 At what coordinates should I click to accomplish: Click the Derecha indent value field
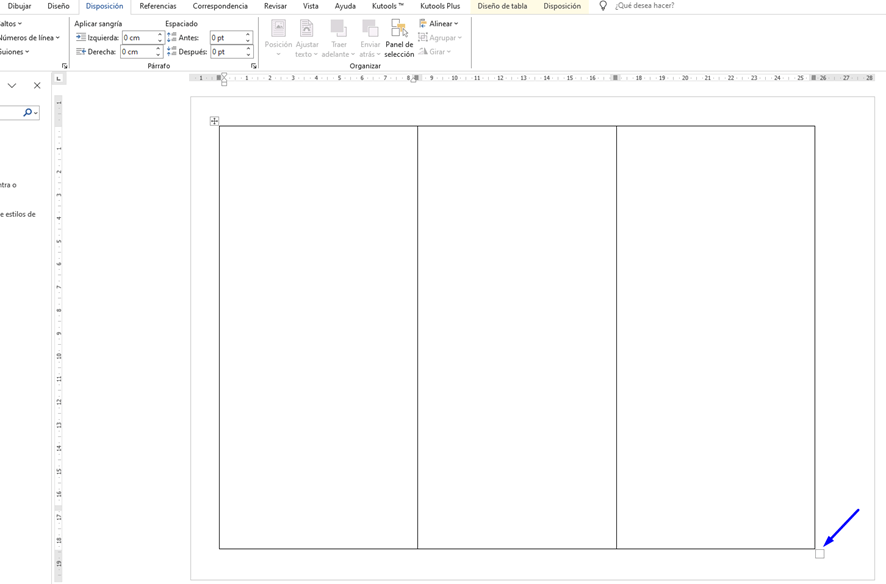137,52
